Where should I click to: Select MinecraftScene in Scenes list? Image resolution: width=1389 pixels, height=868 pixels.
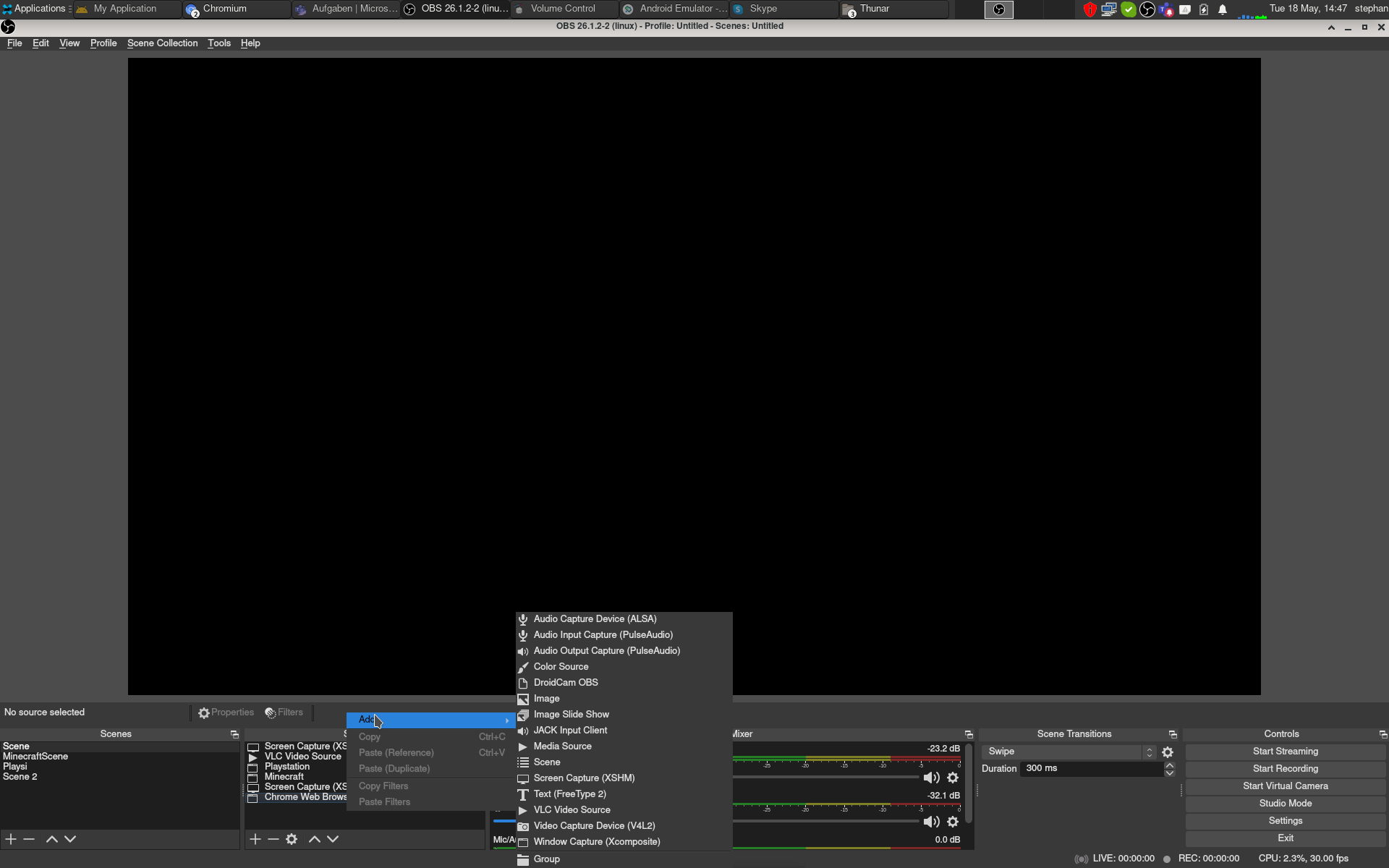[x=35, y=757]
